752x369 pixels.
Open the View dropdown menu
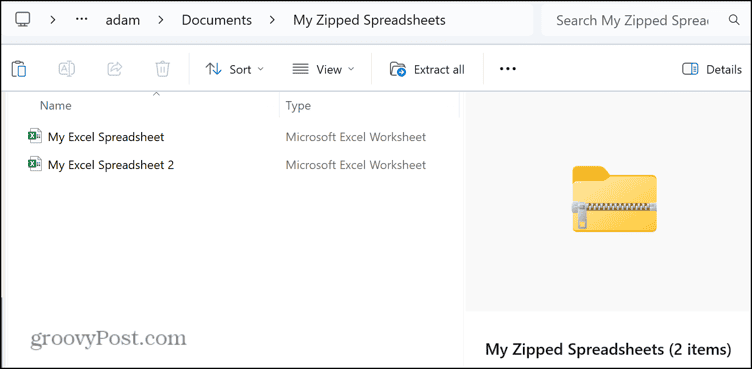coord(323,70)
